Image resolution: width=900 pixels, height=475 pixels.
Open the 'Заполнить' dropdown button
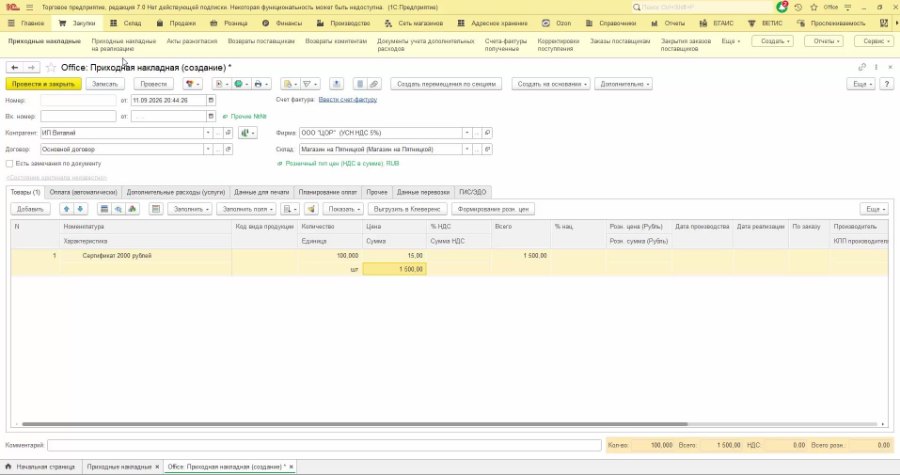pos(191,209)
